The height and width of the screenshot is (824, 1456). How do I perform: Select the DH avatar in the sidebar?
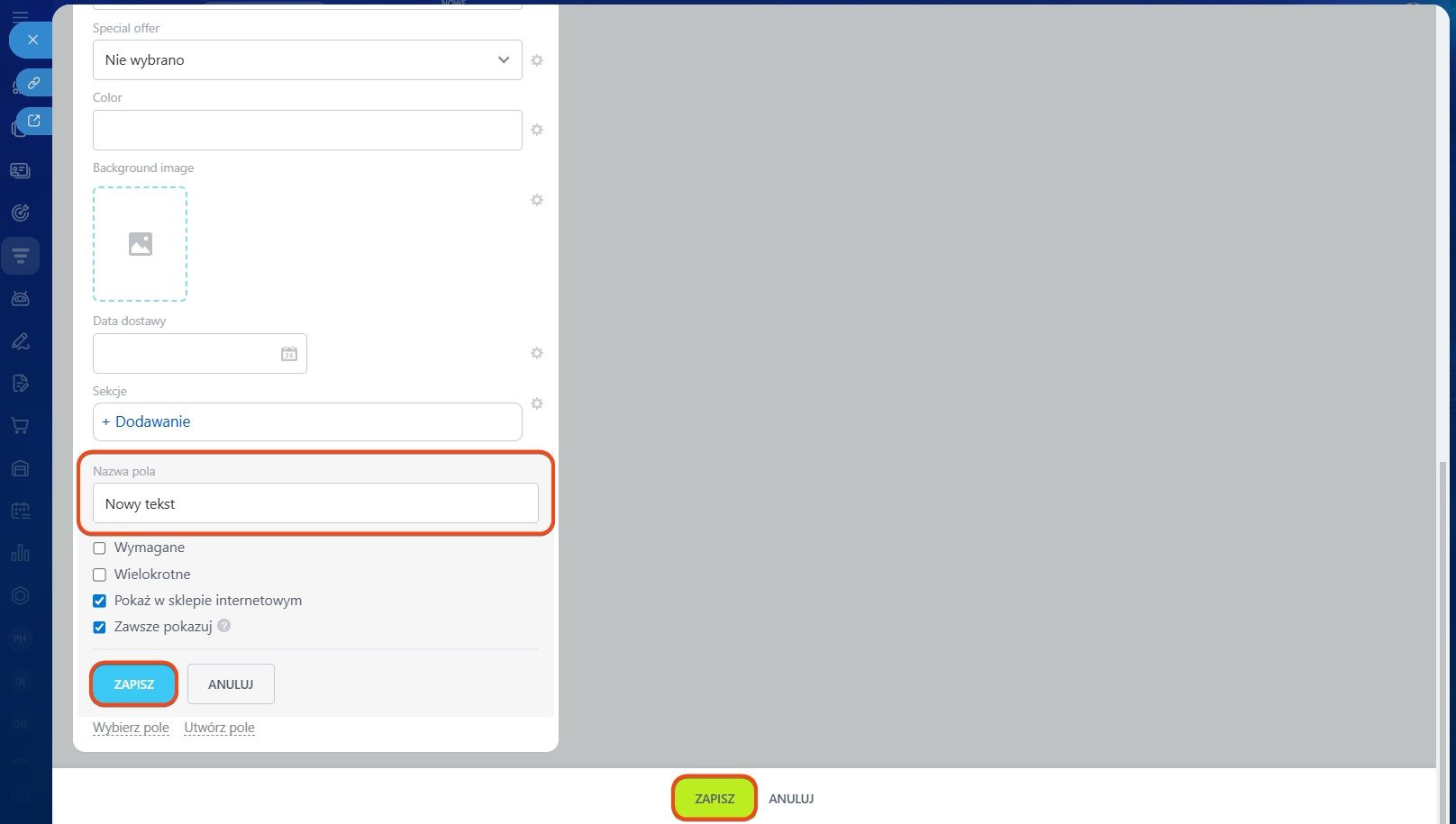click(20, 724)
